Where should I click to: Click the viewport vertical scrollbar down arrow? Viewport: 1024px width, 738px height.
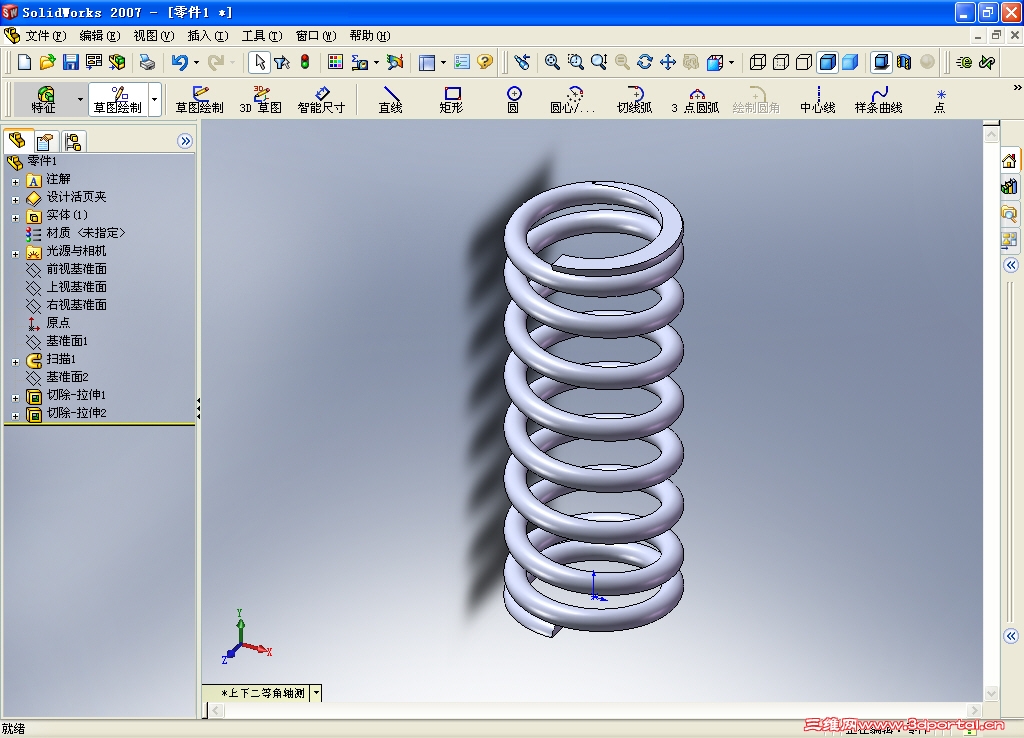[991, 693]
